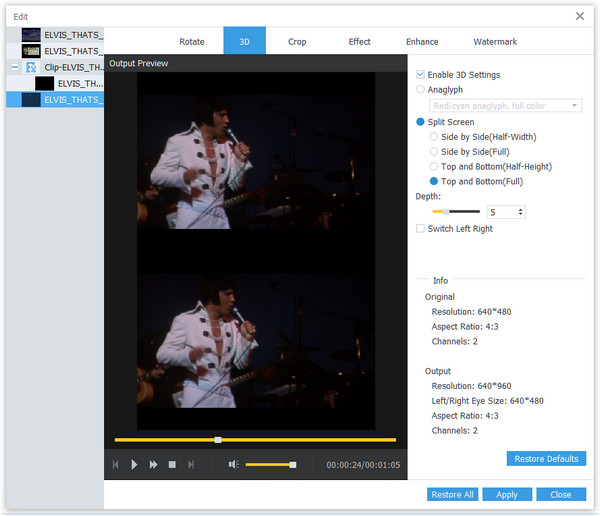Click the Depth slider handle
Viewport: 600px width, 516px height.
tap(446, 211)
